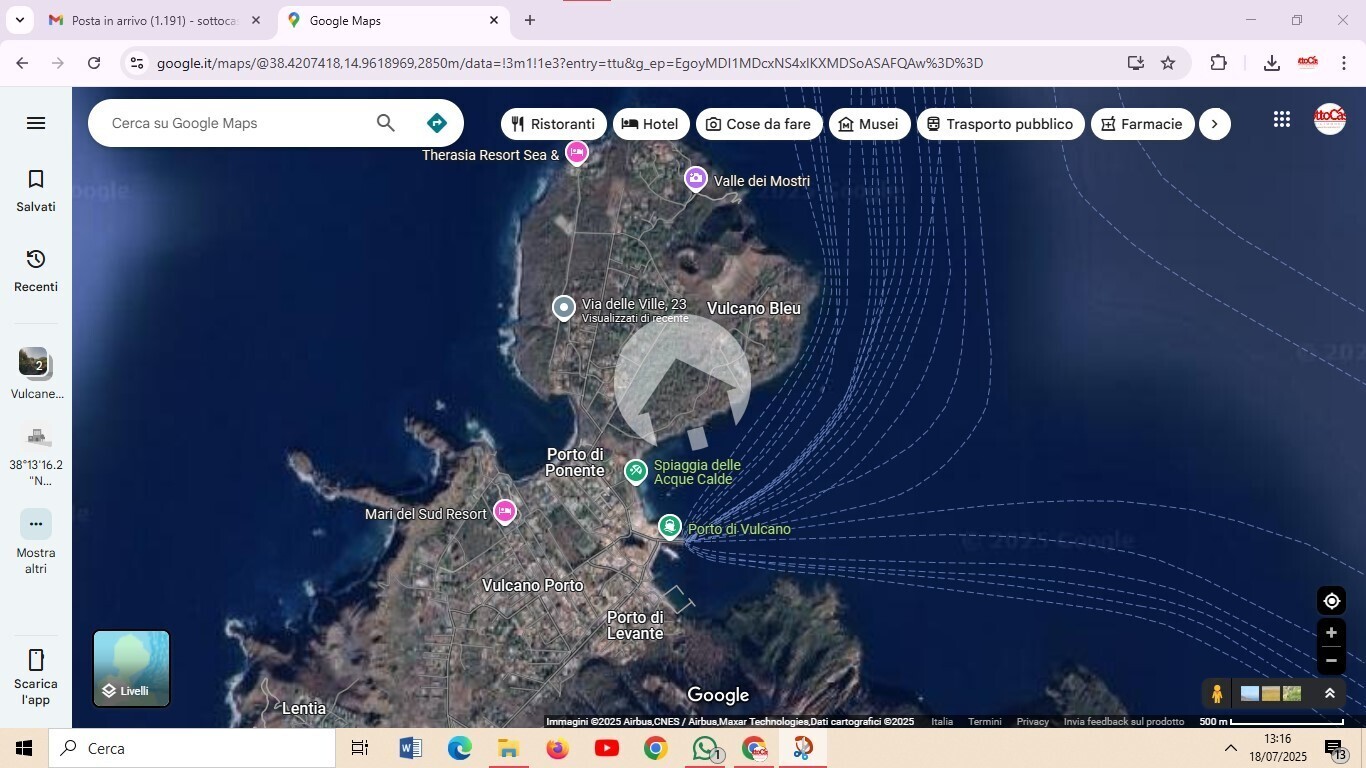Viewport: 1366px width, 768px height.
Task: Select the Ristoranti category chip
Action: [553, 124]
